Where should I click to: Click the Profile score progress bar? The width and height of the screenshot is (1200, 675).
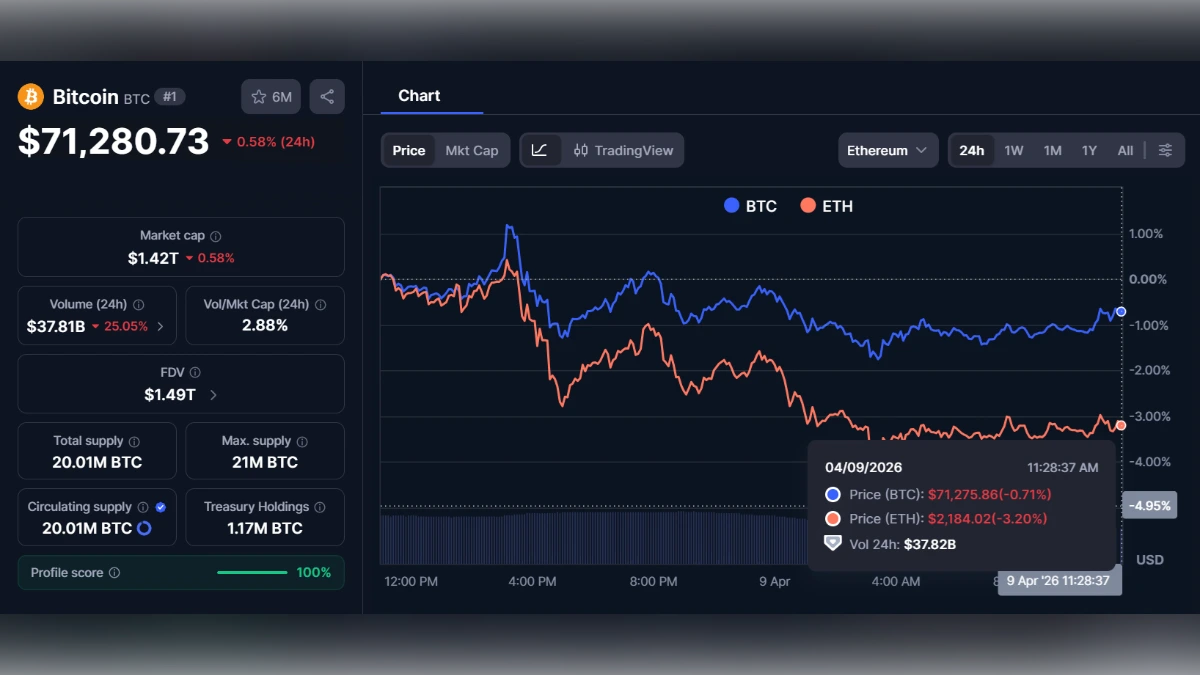point(252,572)
